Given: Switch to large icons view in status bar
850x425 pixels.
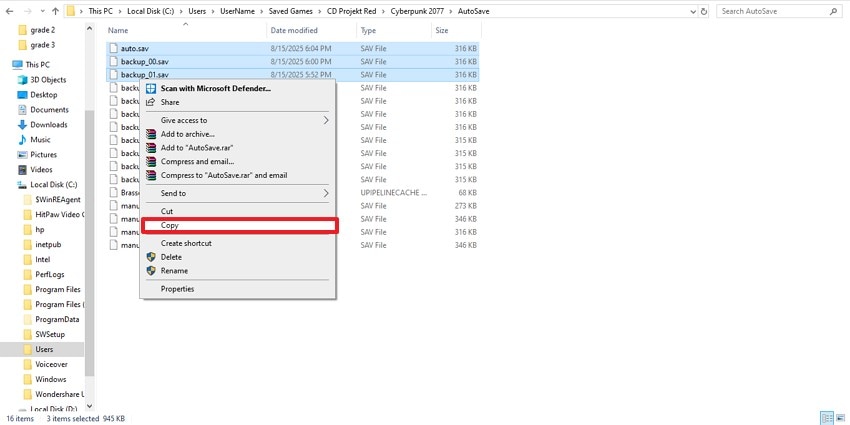Looking at the screenshot, I should click(841, 418).
